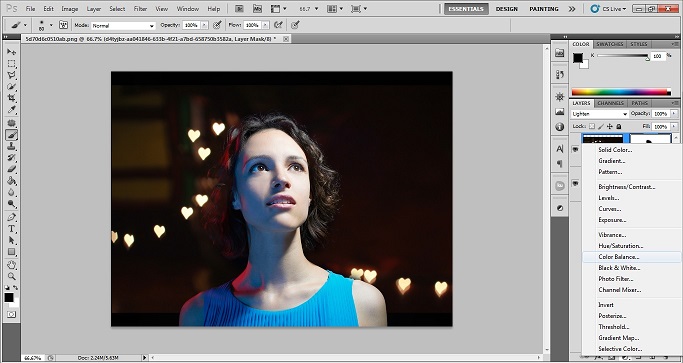
Task: Select the Quick Selection tool
Action: click(11, 87)
